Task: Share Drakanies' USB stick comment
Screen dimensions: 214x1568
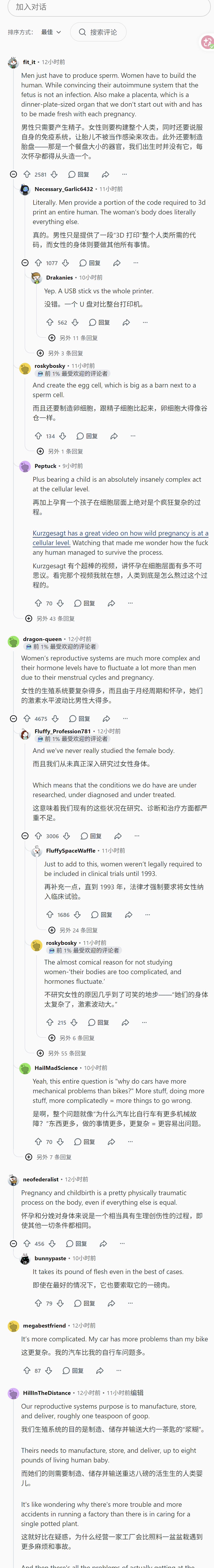Action: [x=126, y=323]
